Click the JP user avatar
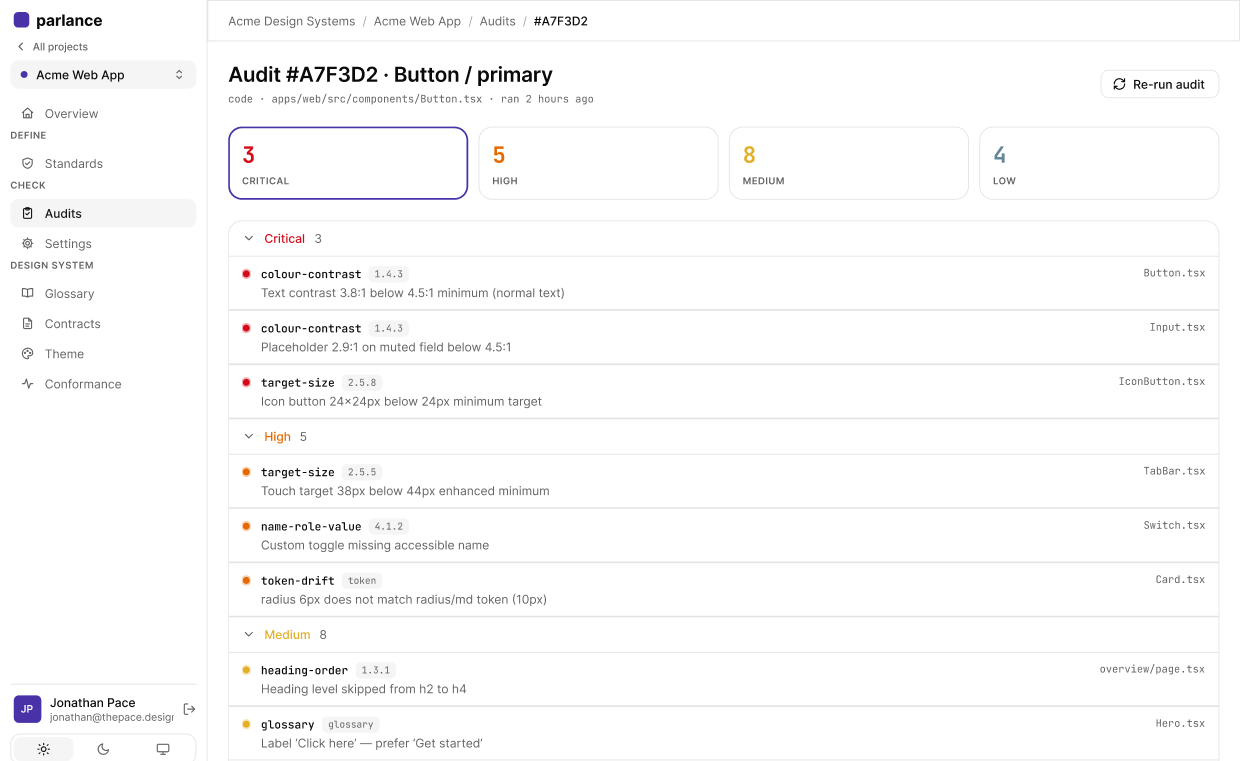1240x761 pixels. click(27, 709)
